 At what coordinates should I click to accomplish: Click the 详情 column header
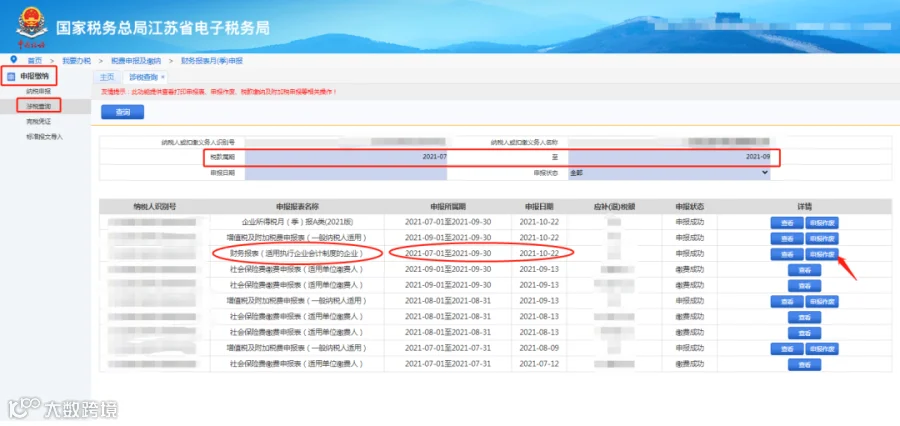click(x=805, y=206)
